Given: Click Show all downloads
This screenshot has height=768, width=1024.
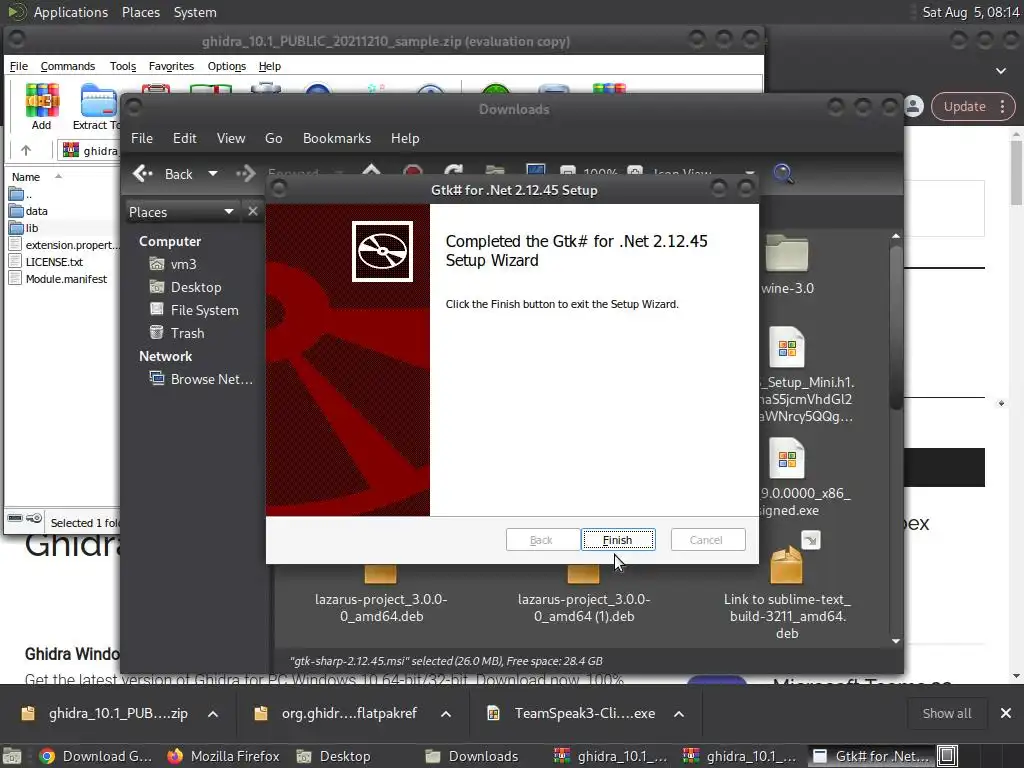Looking at the screenshot, I should [946, 714].
